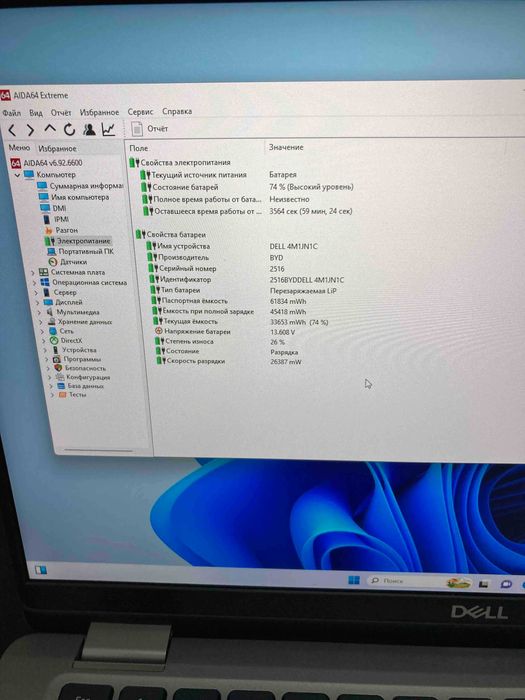Expand the Сервер node
The width and height of the screenshot is (525, 700).
[x=36, y=293]
